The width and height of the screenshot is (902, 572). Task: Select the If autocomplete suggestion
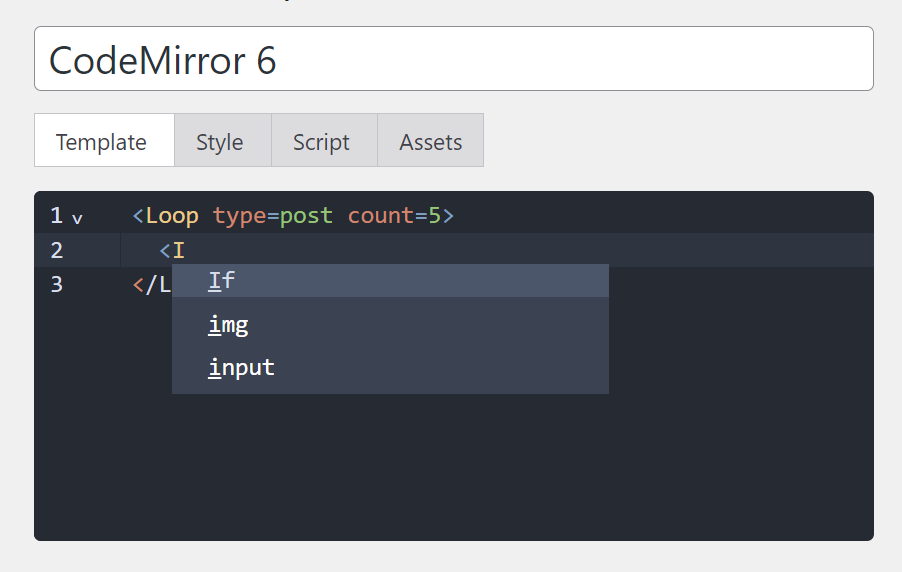point(390,281)
